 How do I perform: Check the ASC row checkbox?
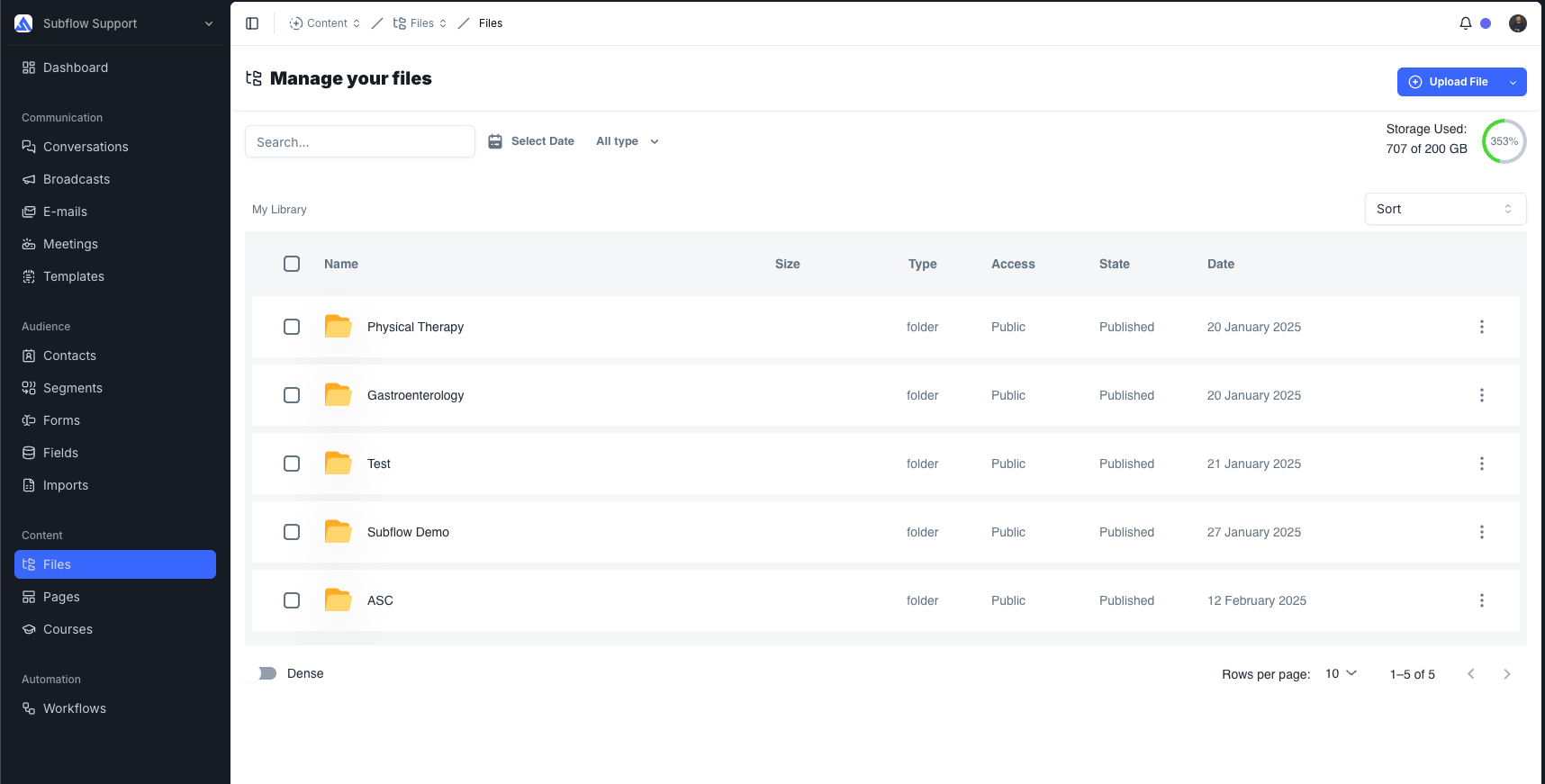[292, 600]
